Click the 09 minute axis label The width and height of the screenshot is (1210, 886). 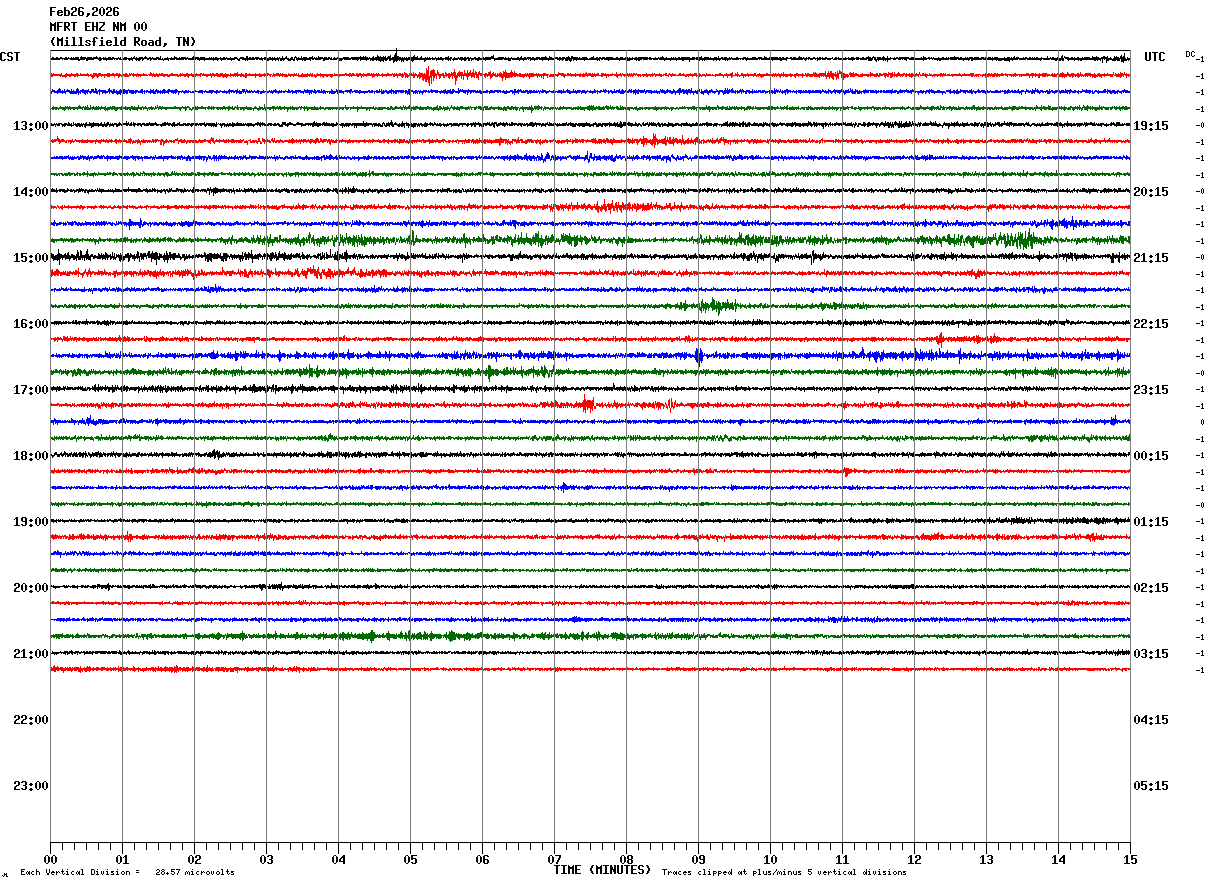(x=698, y=860)
